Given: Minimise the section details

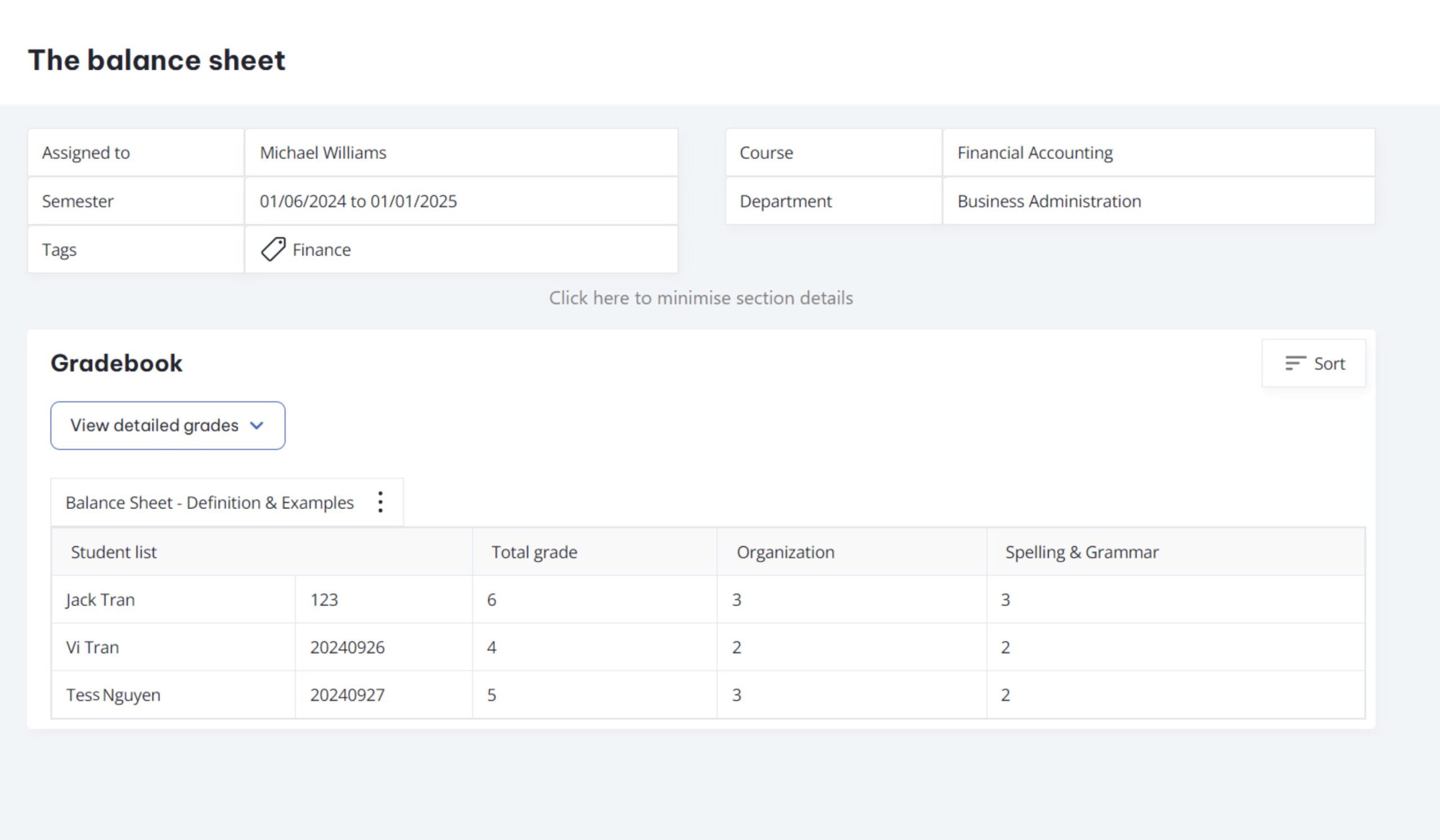Looking at the screenshot, I should (700, 298).
